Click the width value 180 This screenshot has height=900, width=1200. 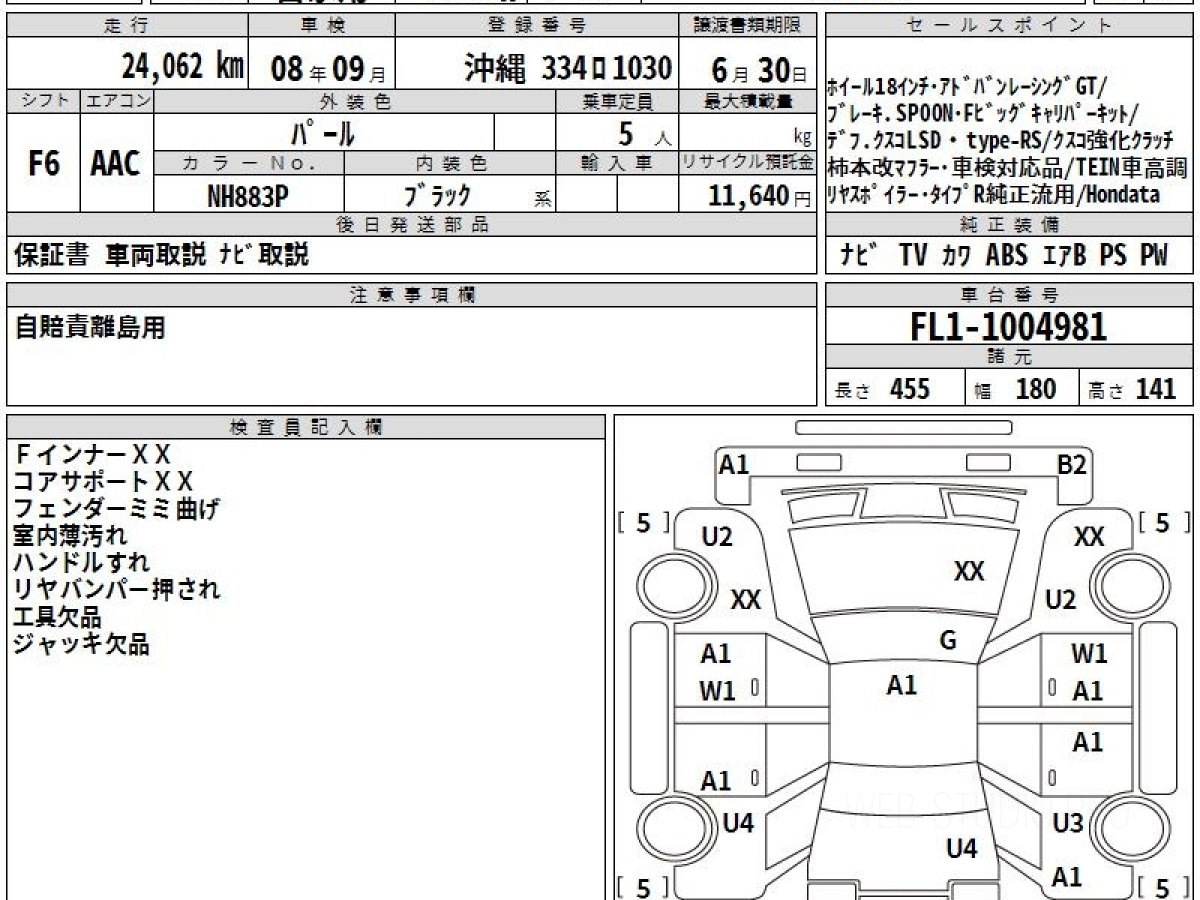click(1035, 389)
